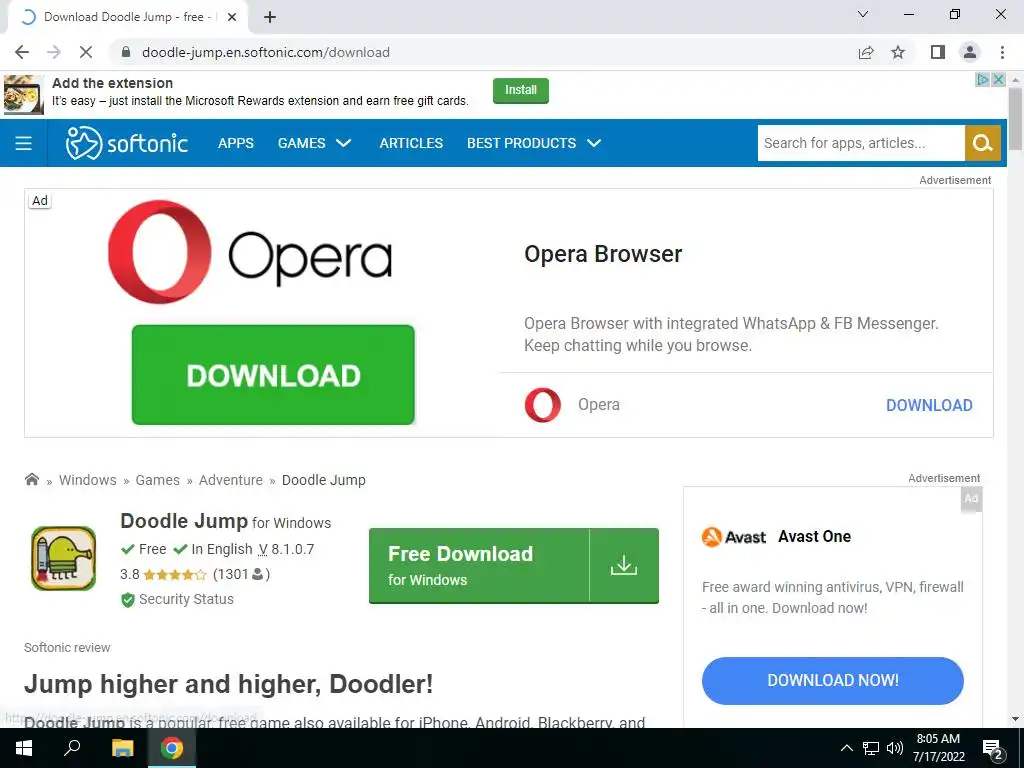Open Chrome three-dot menu

point(1002,52)
